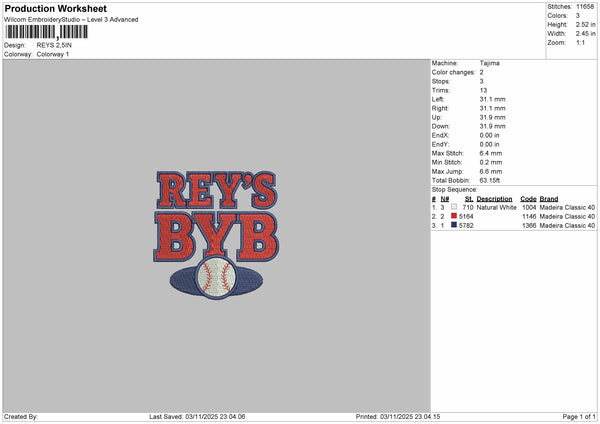The image size is (600, 424).
Task: Click the 'Brand' column header
Action: 549,199
